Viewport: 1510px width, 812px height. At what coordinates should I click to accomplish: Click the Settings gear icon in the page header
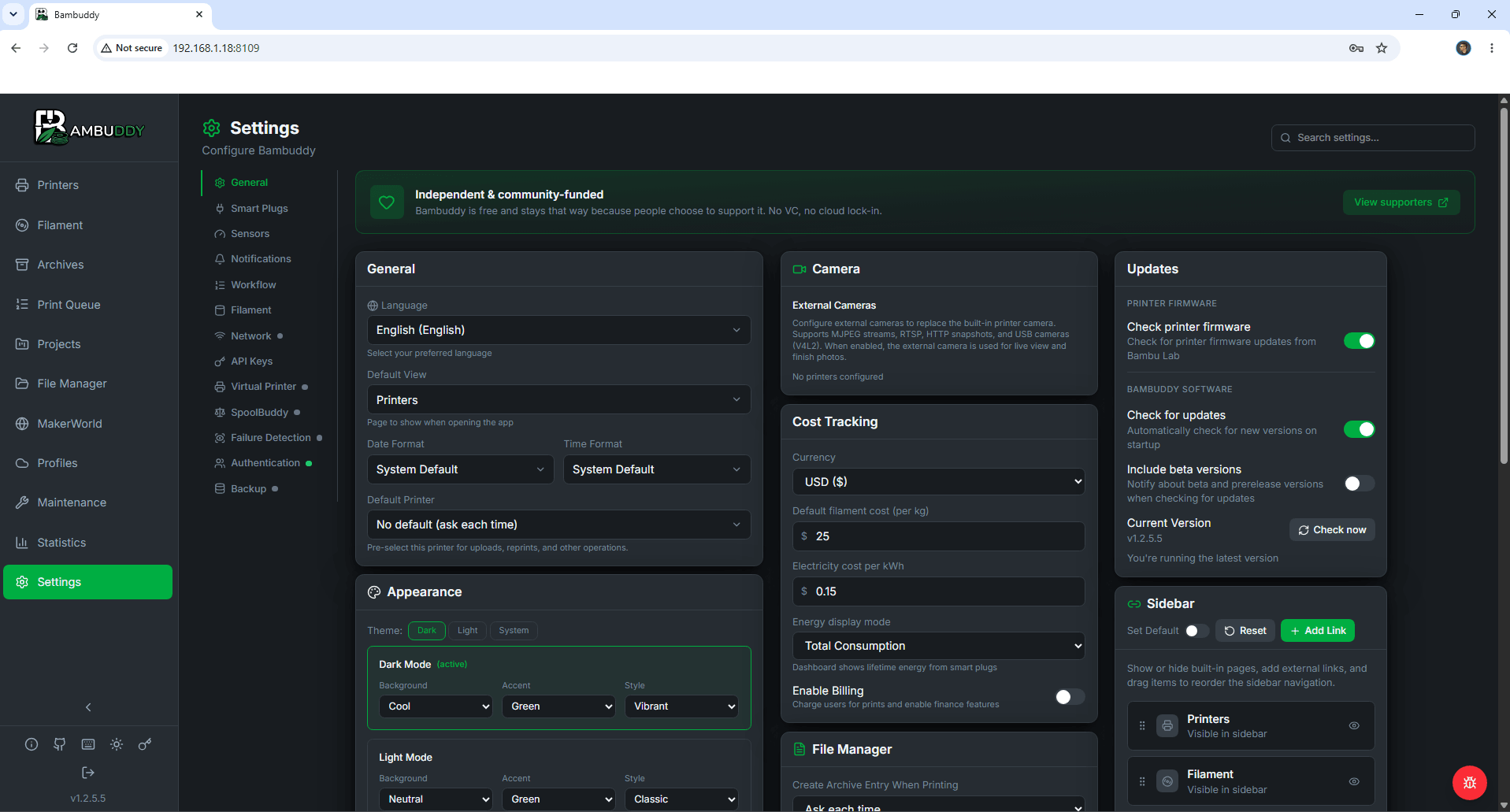tap(211, 128)
